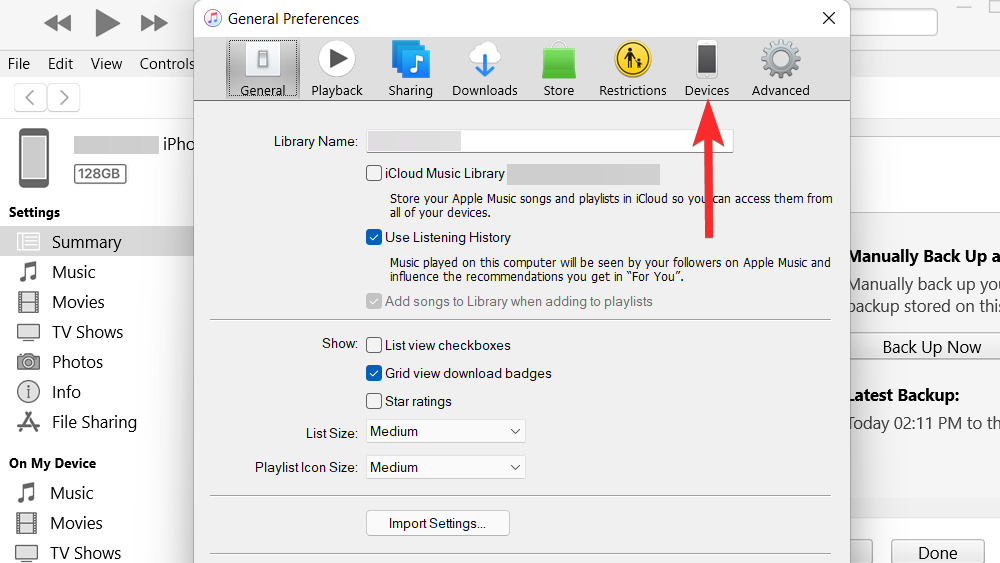Expand the List Size dropdown
Image resolution: width=1000 pixels, height=563 pixels.
[445, 431]
